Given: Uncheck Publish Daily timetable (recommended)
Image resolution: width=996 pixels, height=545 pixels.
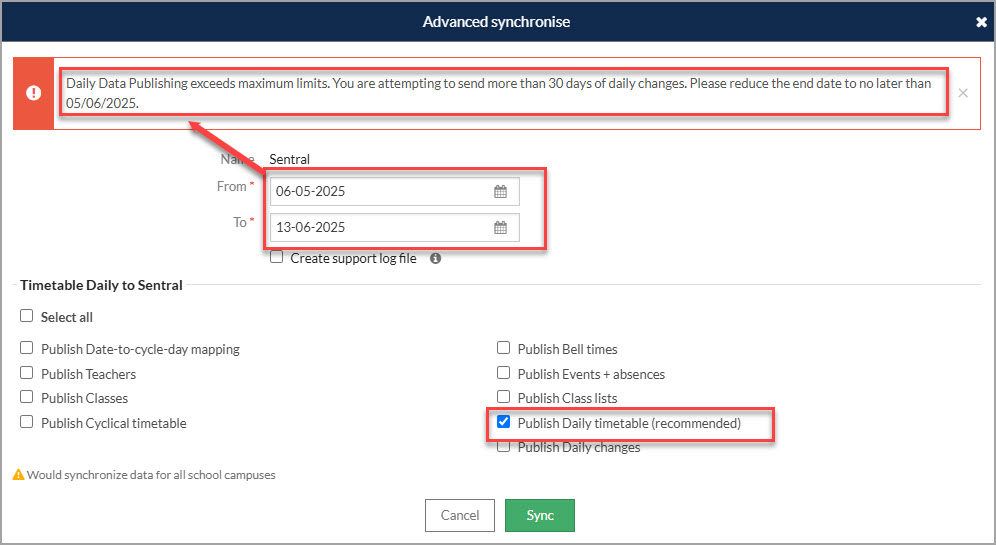Looking at the screenshot, I should tap(503, 422).
